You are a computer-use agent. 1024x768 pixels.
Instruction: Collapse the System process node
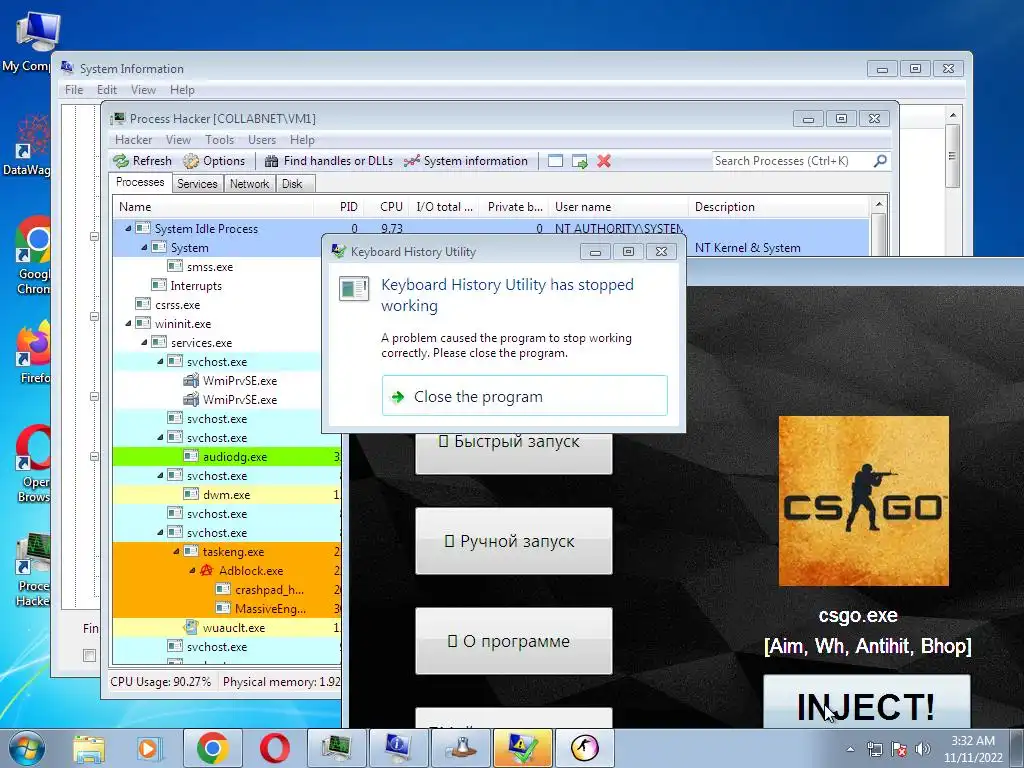(144, 248)
